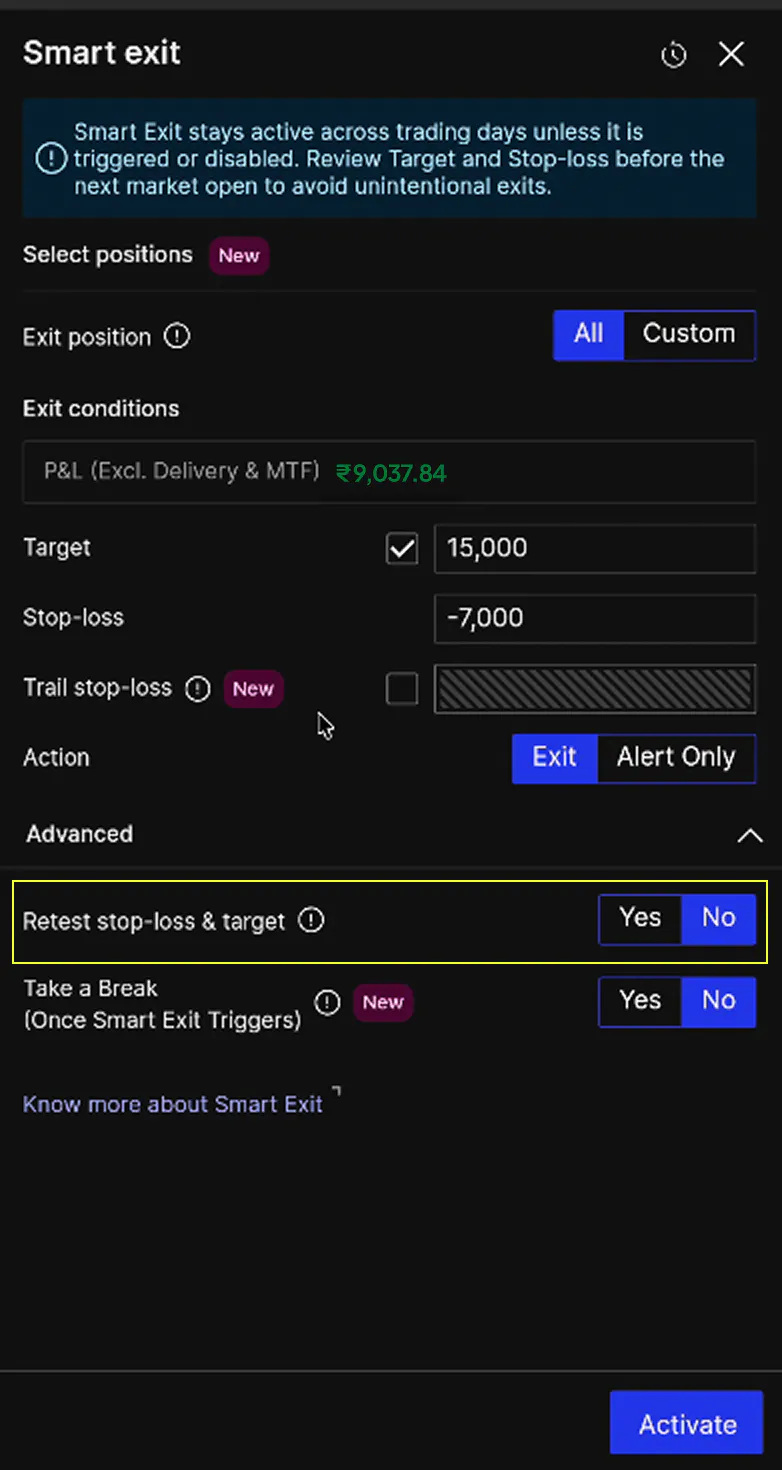Screen dimensions: 782x1470
Task: Click the Stop-loss value input field
Action: 594,618
